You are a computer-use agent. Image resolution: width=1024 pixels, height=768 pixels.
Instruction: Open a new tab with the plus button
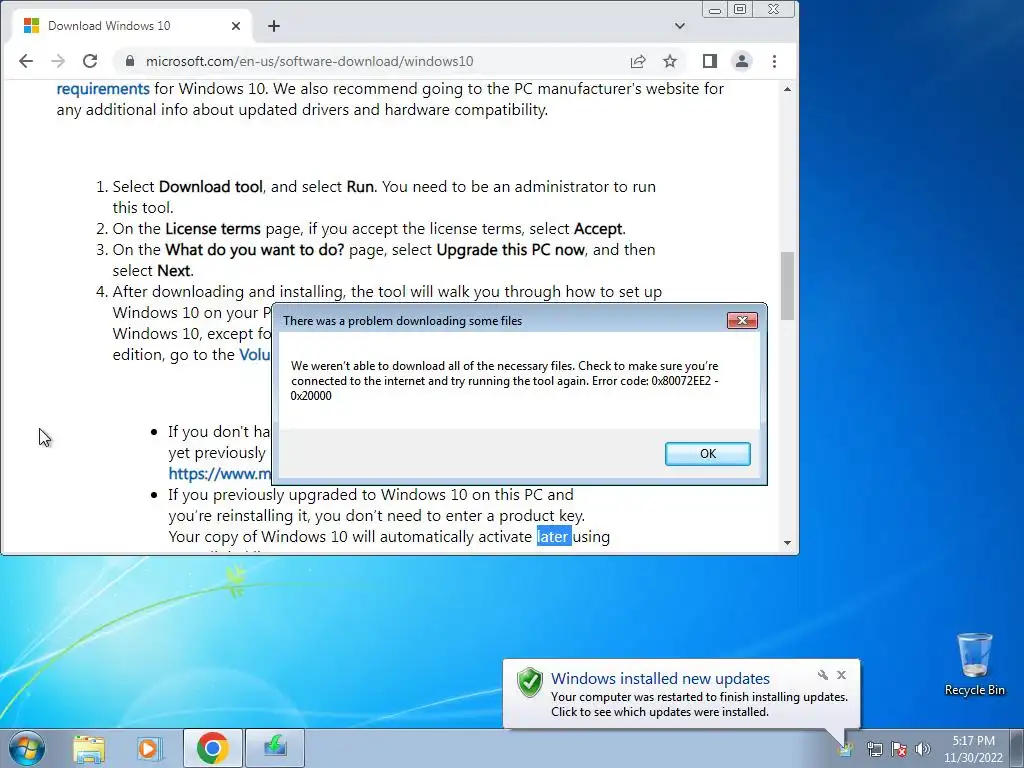click(274, 26)
